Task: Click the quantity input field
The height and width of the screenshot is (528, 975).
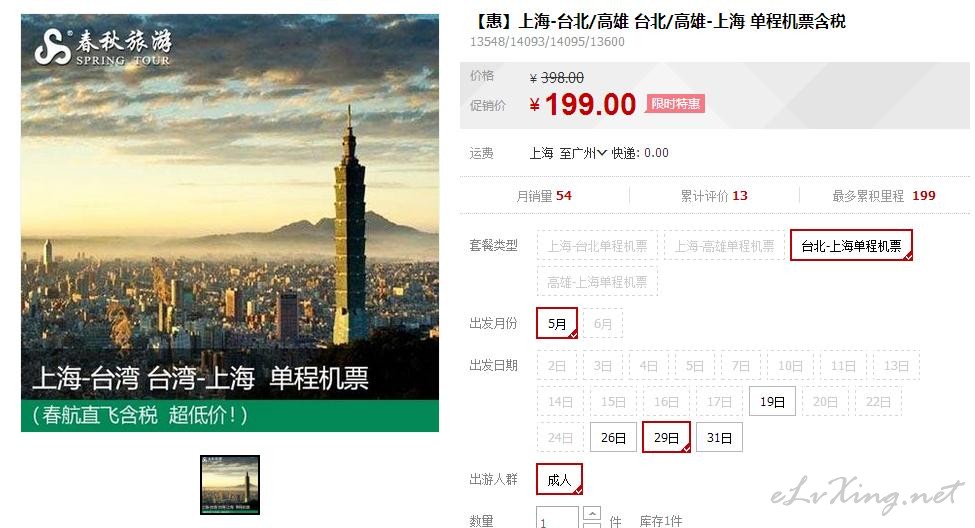Action: (x=557, y=519)
